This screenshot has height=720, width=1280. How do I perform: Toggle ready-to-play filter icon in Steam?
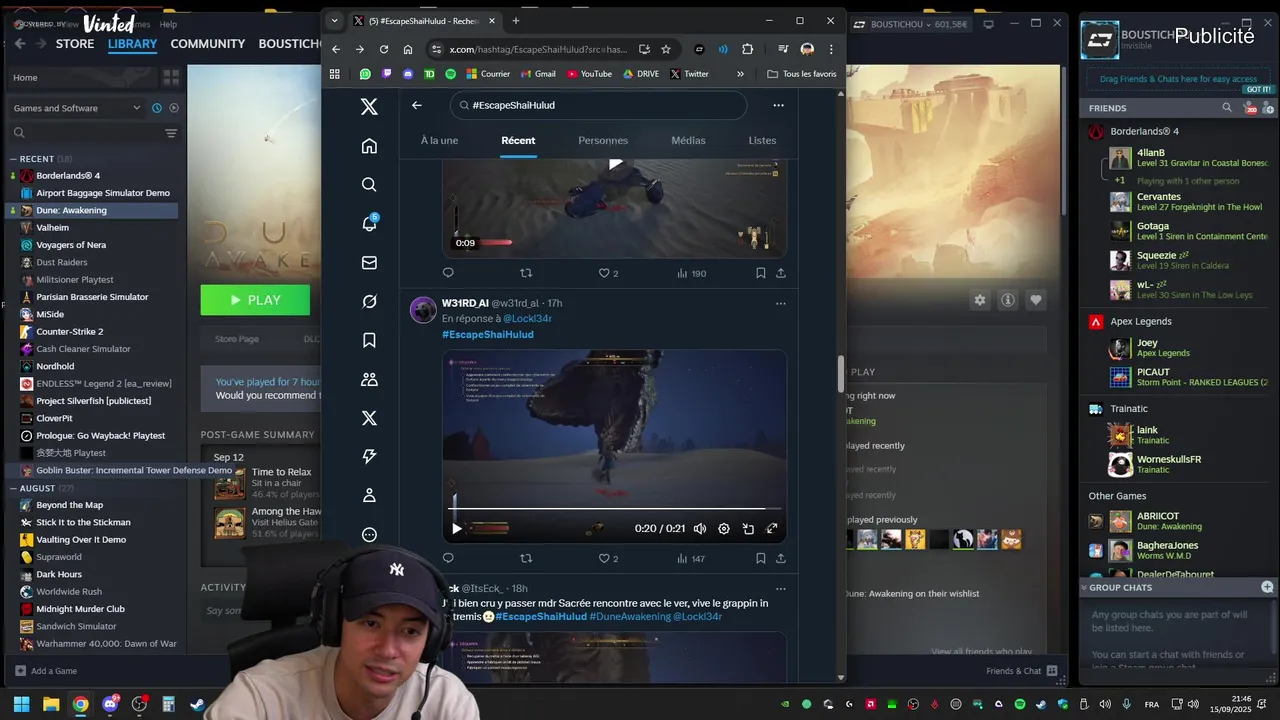173,108
